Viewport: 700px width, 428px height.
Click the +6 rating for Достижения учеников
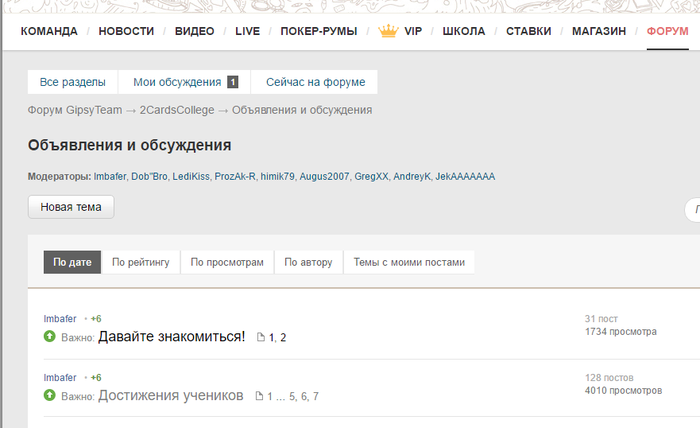coord(96,378)
